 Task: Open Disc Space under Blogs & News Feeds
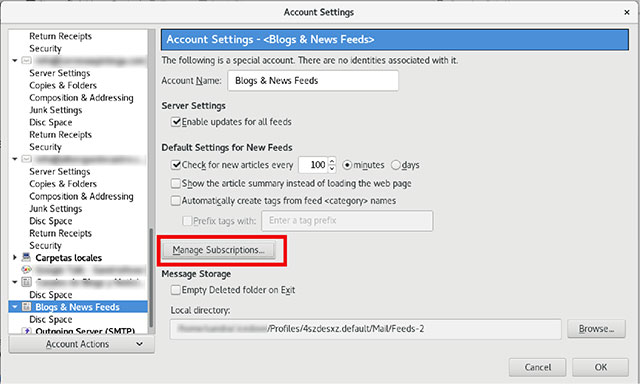[x=51, y=319]
